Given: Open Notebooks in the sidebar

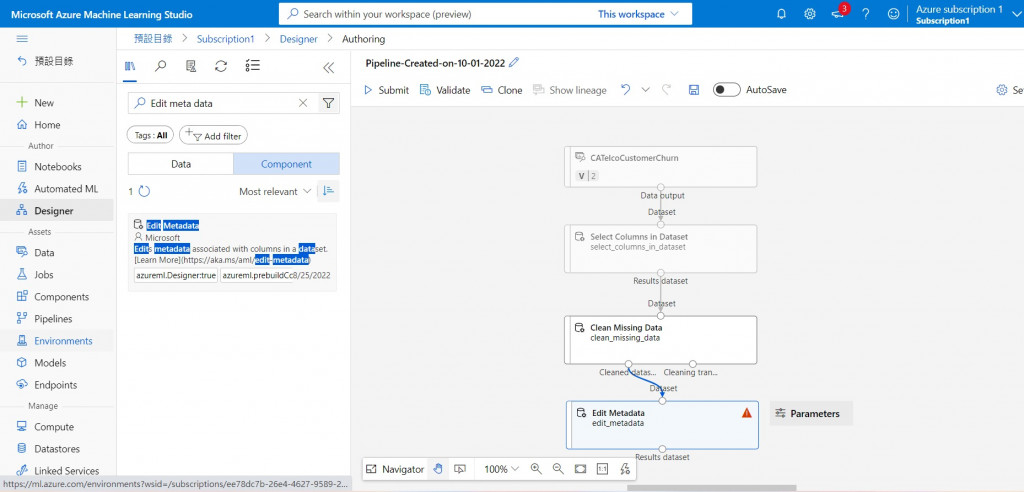Looking at the screenshot, I should [57, 167].
